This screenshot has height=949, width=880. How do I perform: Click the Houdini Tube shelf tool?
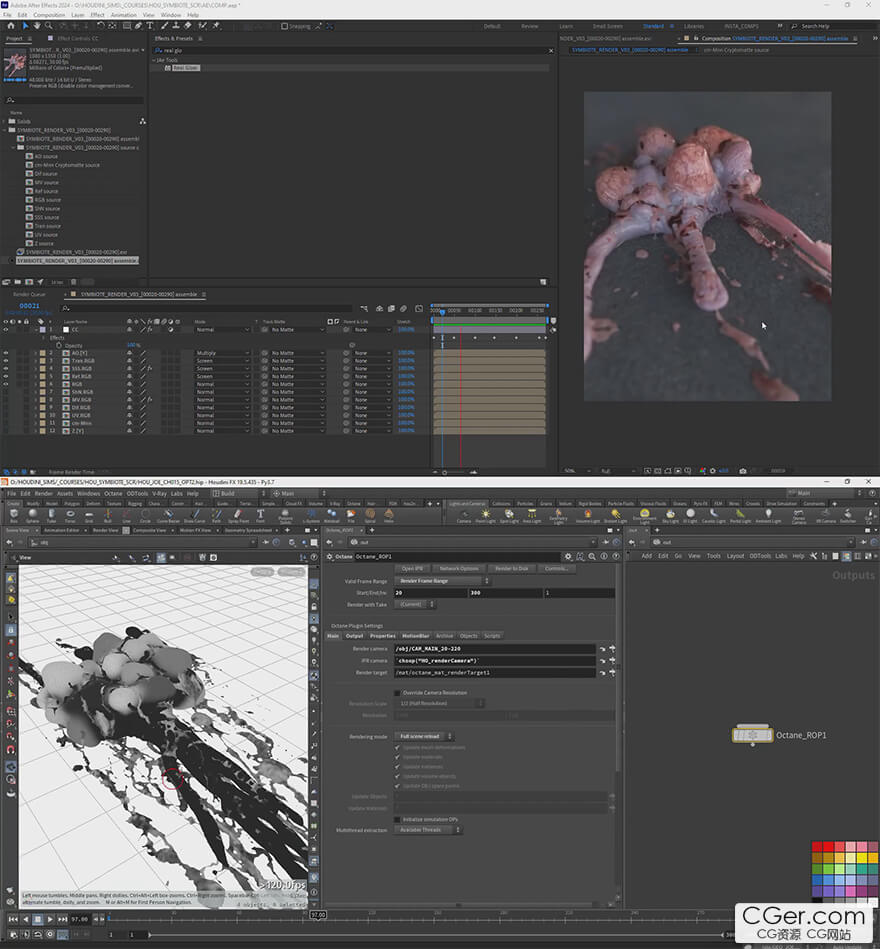pyautogui.click(x=51, y=516)
